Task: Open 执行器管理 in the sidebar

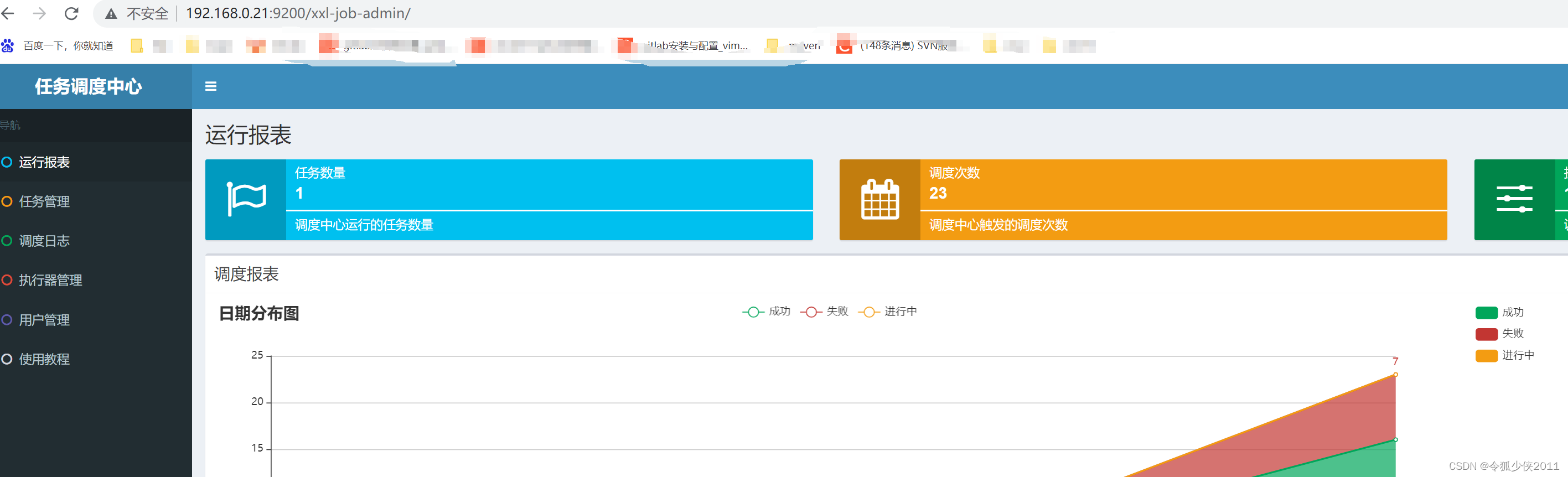Action: click(x=96, y=280)
